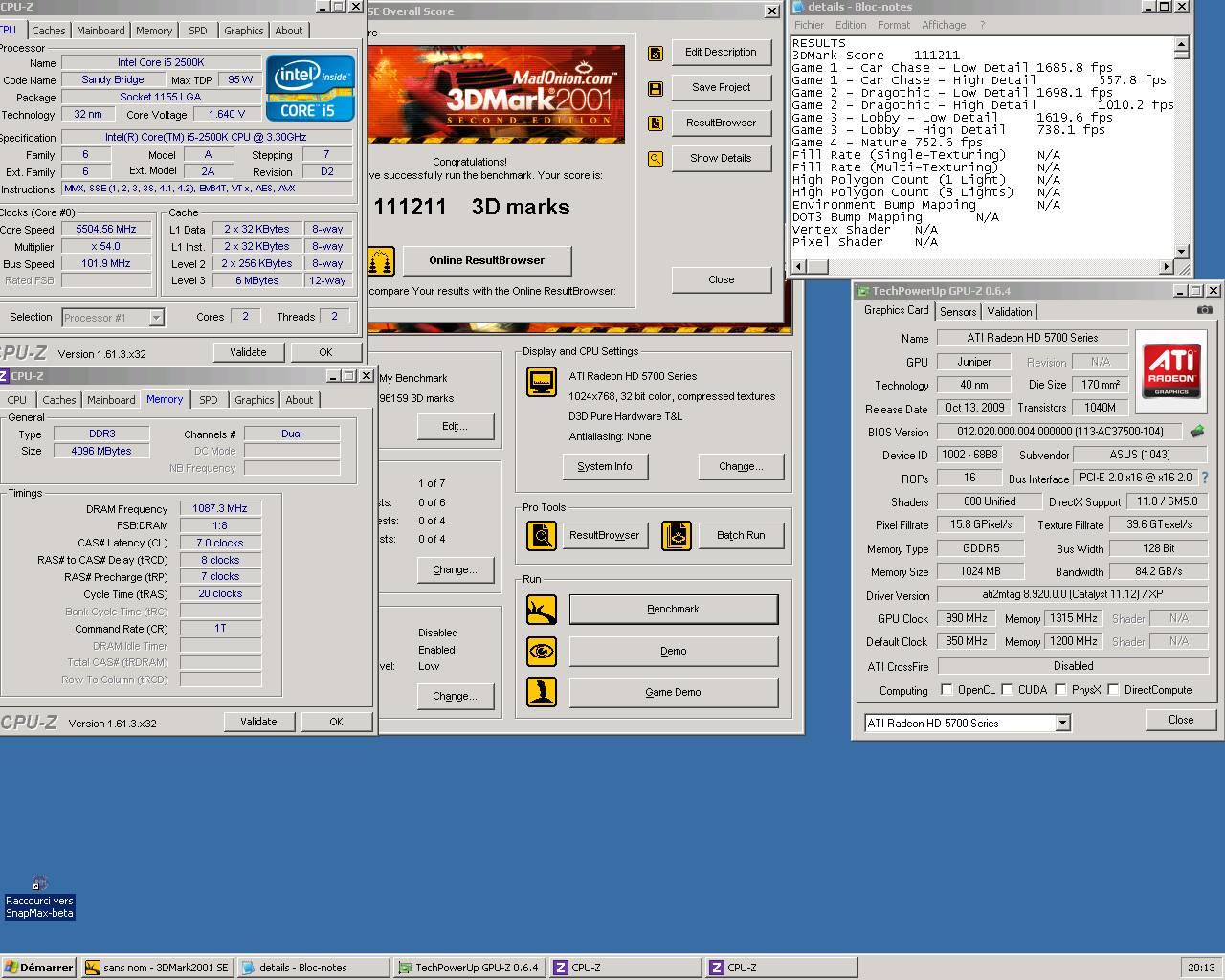Viewport: 1225px width, 980px height.
Task: Switch to the Validation tab in GPU-Z
Action: tap(1010, 312)
